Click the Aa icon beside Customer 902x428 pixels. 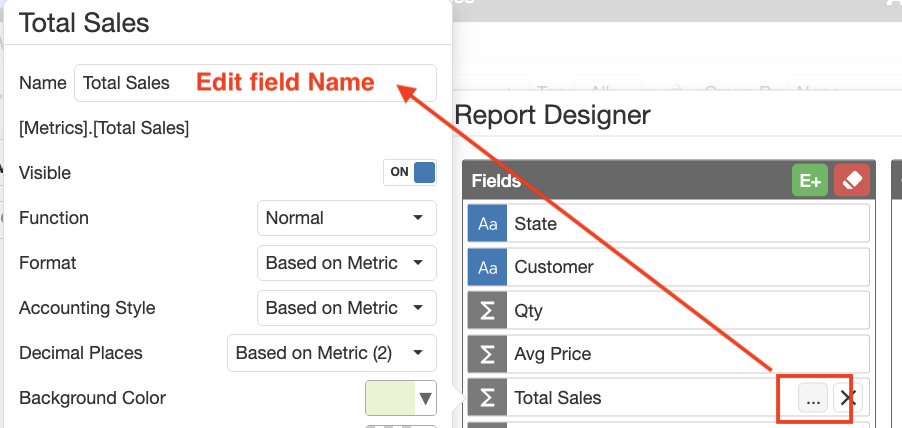(487, 267)
